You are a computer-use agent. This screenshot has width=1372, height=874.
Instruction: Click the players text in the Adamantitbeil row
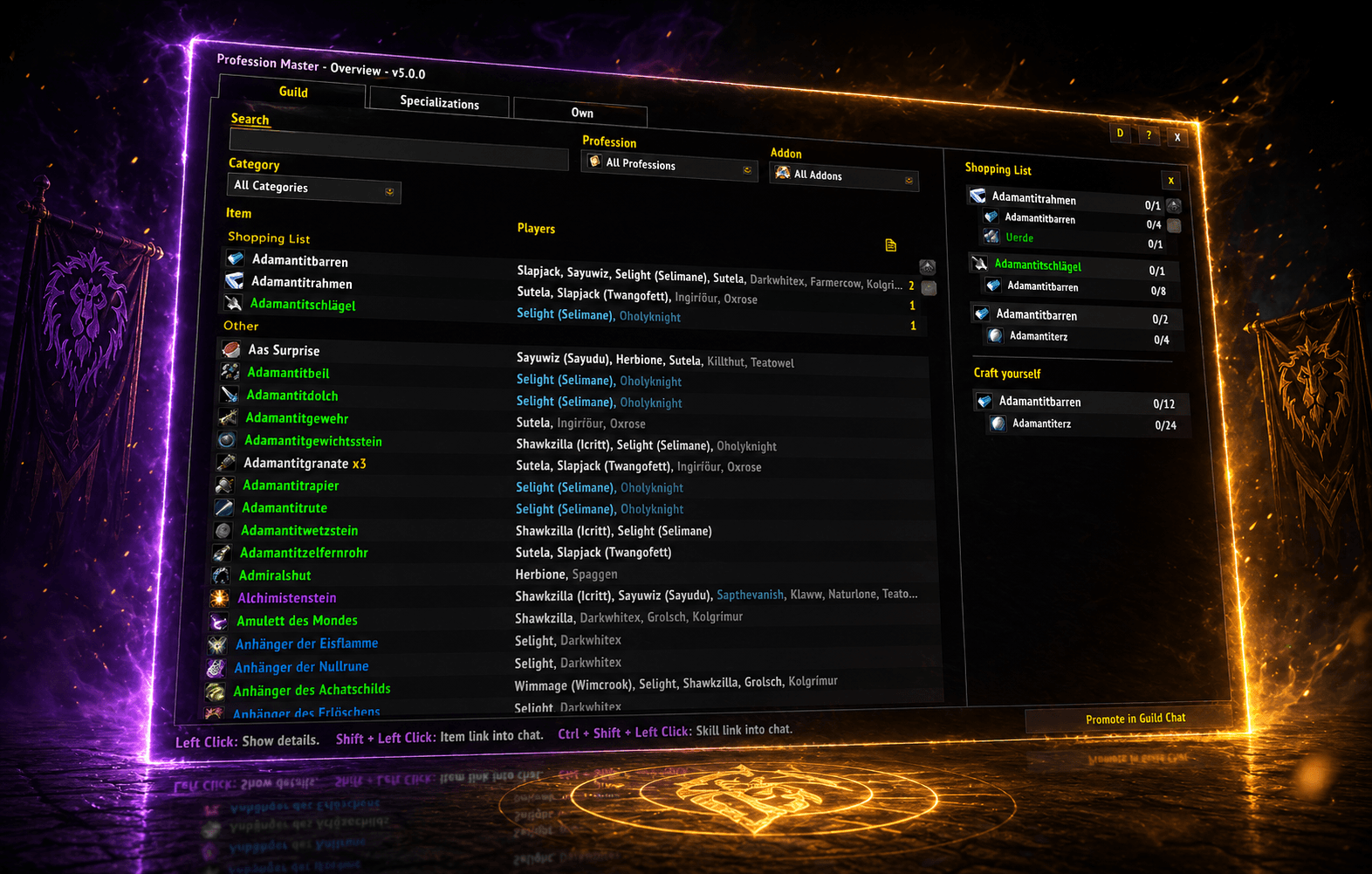click(x=599, y=381)
